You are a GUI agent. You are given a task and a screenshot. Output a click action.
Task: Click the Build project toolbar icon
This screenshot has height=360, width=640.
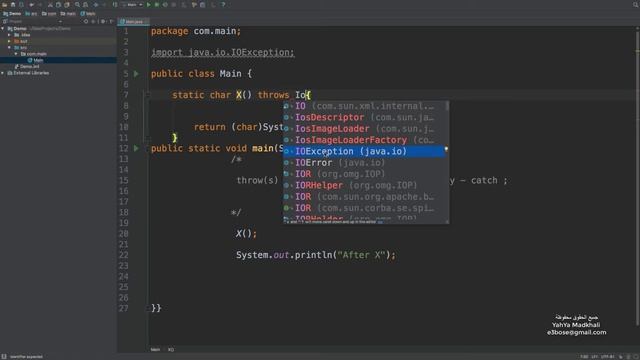tap(115, 4)
